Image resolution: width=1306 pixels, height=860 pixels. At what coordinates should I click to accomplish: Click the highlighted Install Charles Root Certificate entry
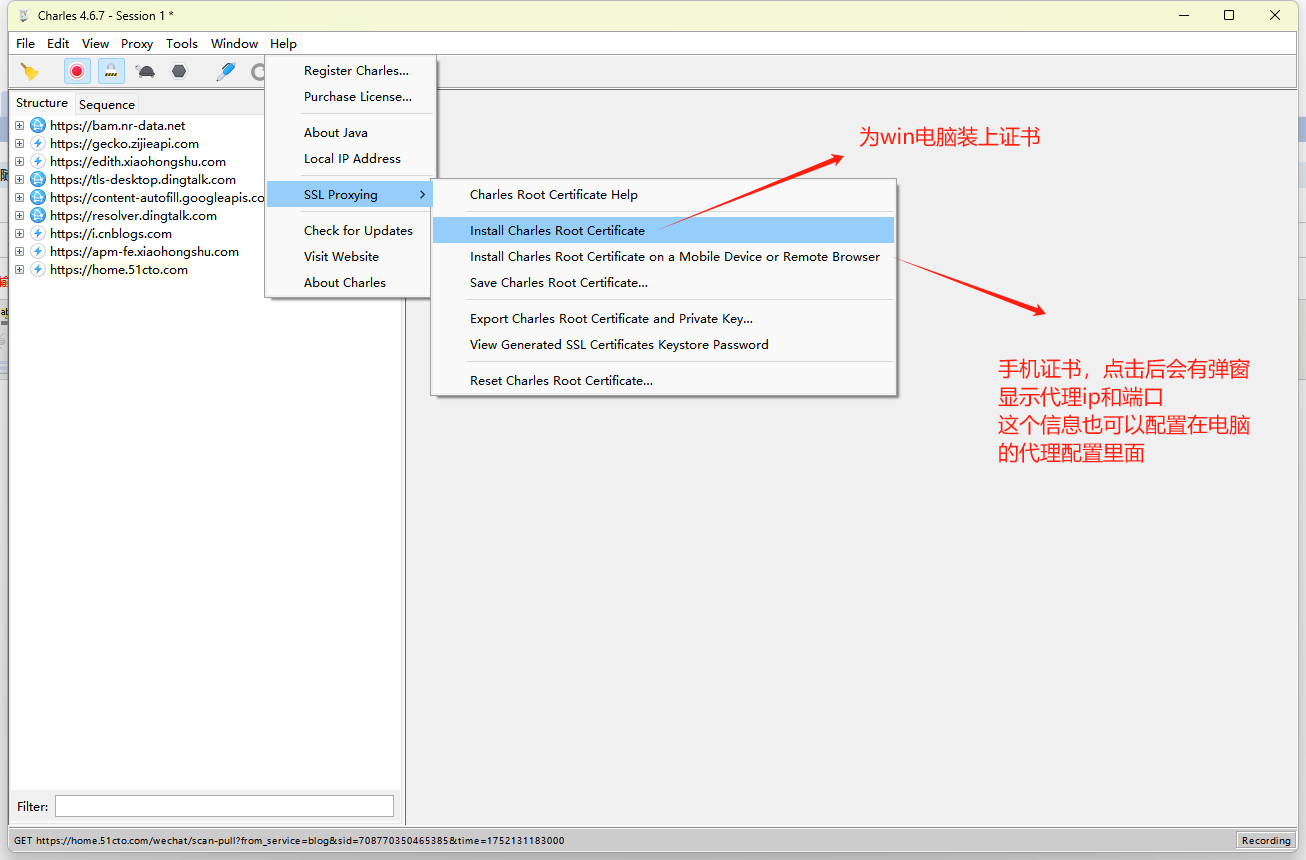[664, 230]
